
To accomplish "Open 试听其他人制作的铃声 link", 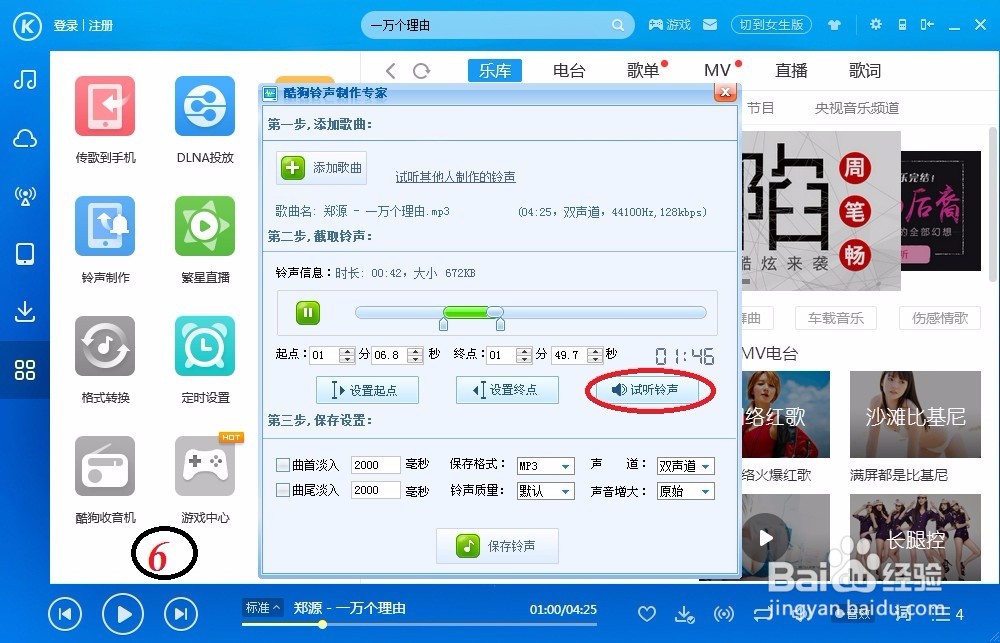I will click(455, 177).
